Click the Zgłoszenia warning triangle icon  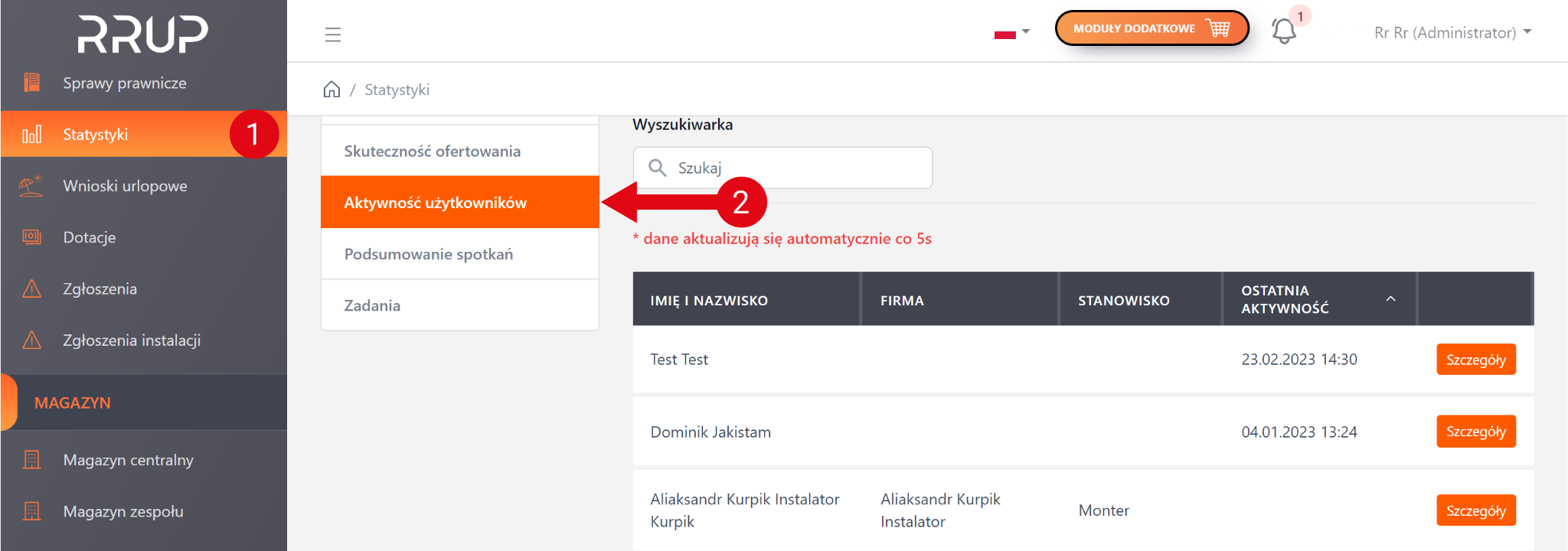pyautogui.click(x=31, y=289)
